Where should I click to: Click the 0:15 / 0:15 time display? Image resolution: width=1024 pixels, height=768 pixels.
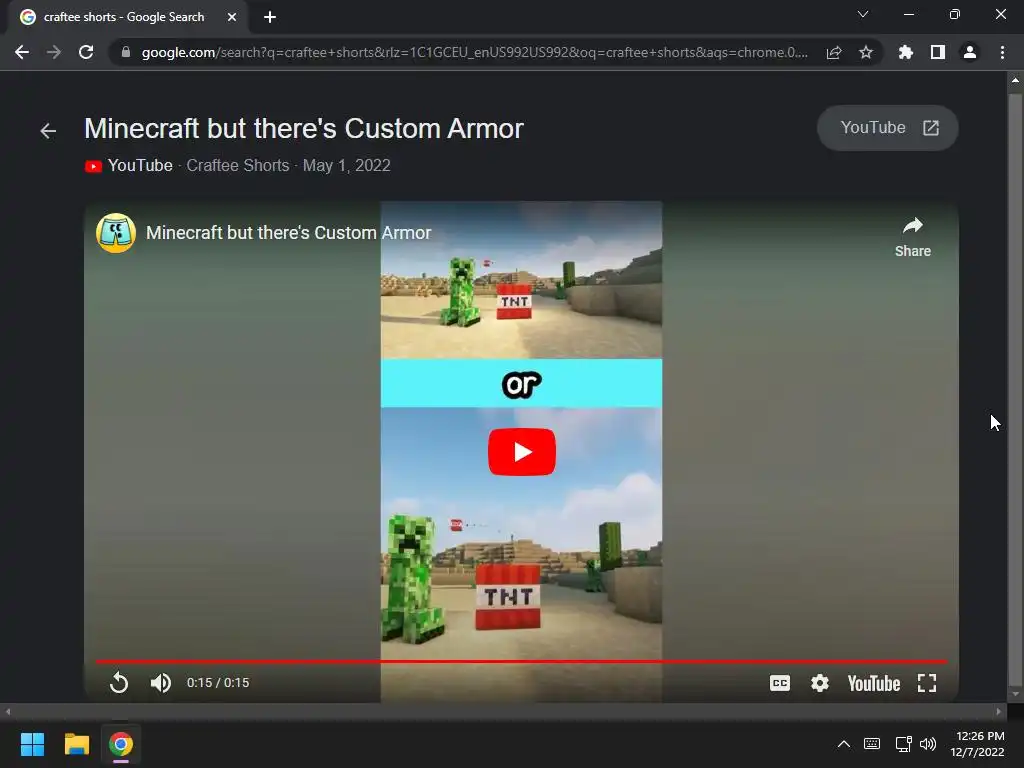point(217,682)
